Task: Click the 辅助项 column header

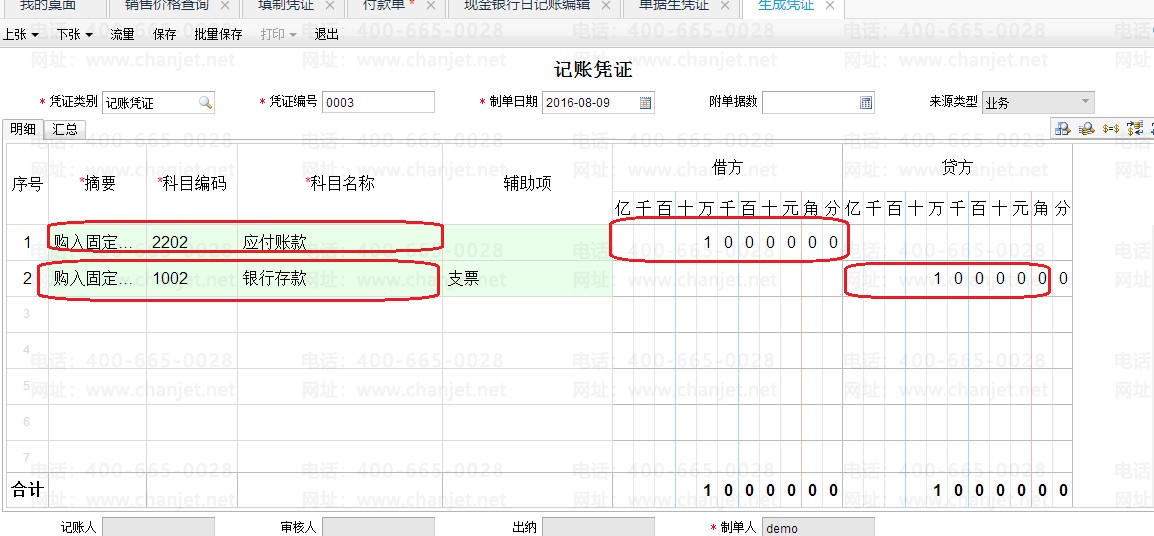Action: 528,184
